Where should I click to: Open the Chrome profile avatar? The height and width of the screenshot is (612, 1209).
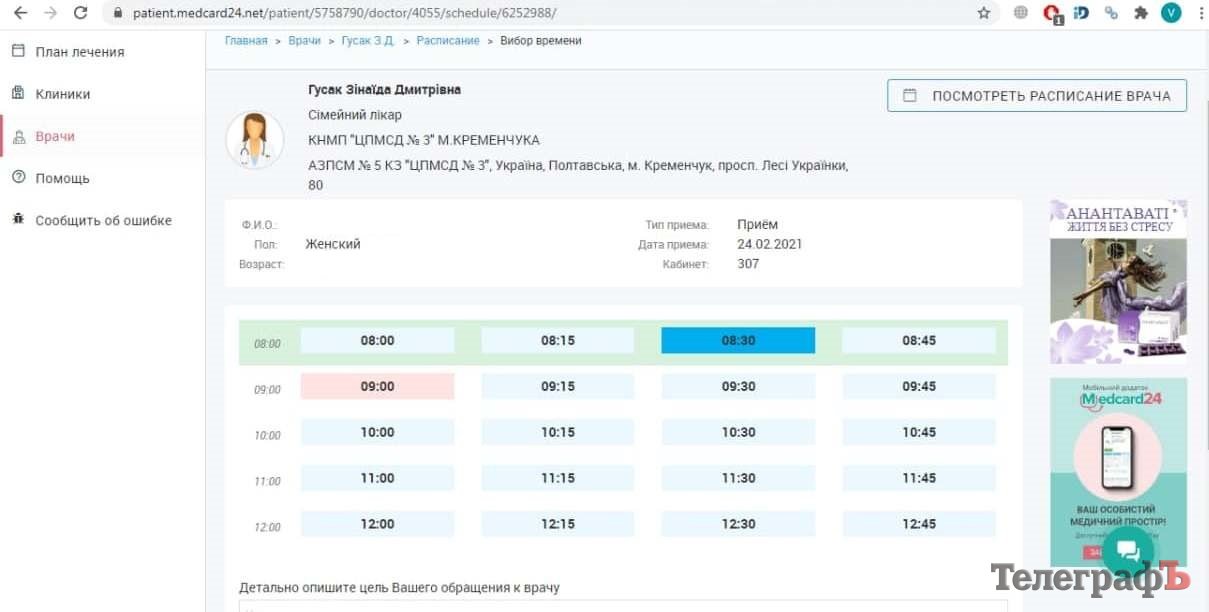(1171, 13)
